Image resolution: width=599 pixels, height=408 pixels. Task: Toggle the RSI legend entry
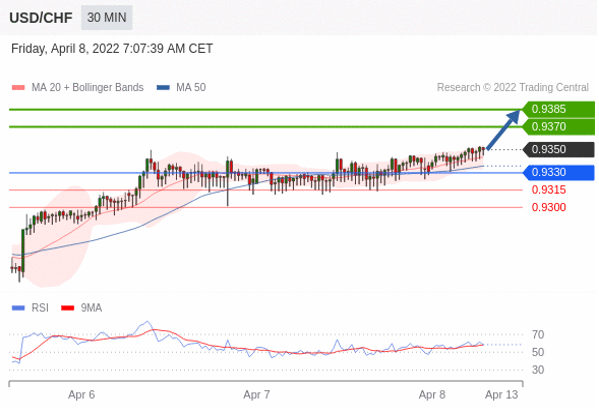[x=30, y=308]
